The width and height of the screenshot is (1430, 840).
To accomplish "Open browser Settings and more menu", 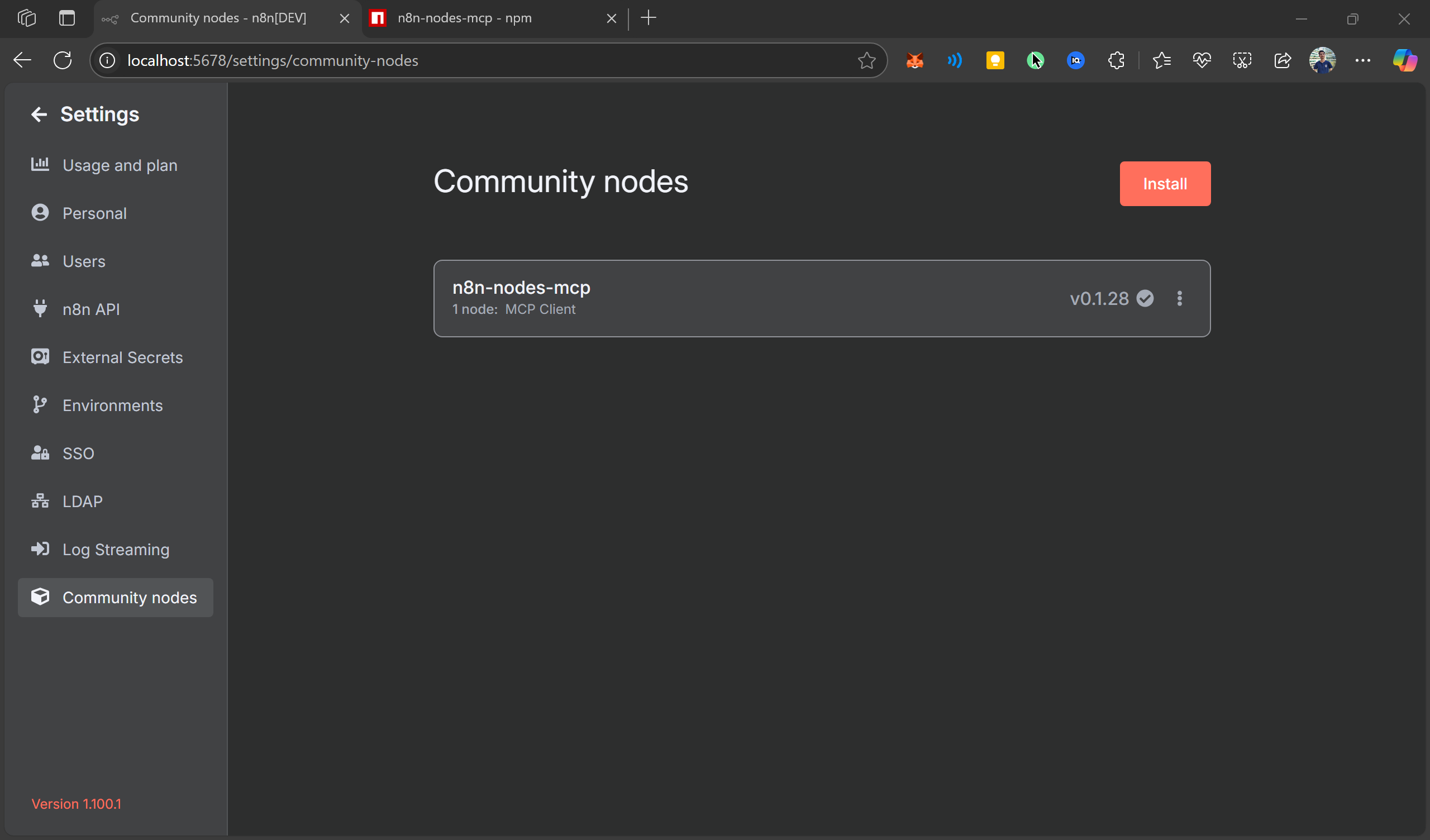I will [1363, 60].
